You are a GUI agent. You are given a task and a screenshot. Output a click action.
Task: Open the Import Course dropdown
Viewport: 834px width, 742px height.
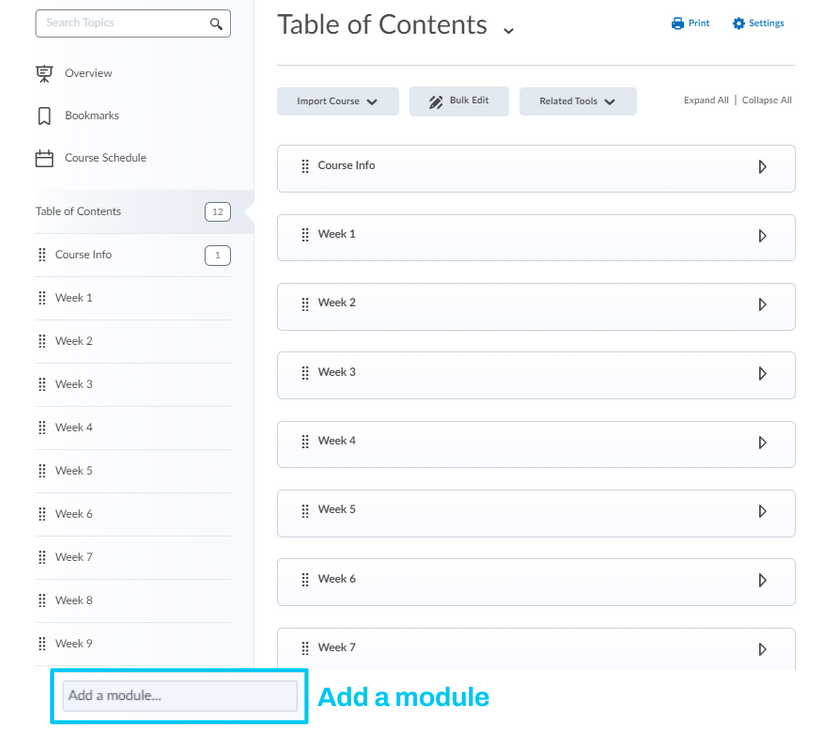[x=338, y=102]
